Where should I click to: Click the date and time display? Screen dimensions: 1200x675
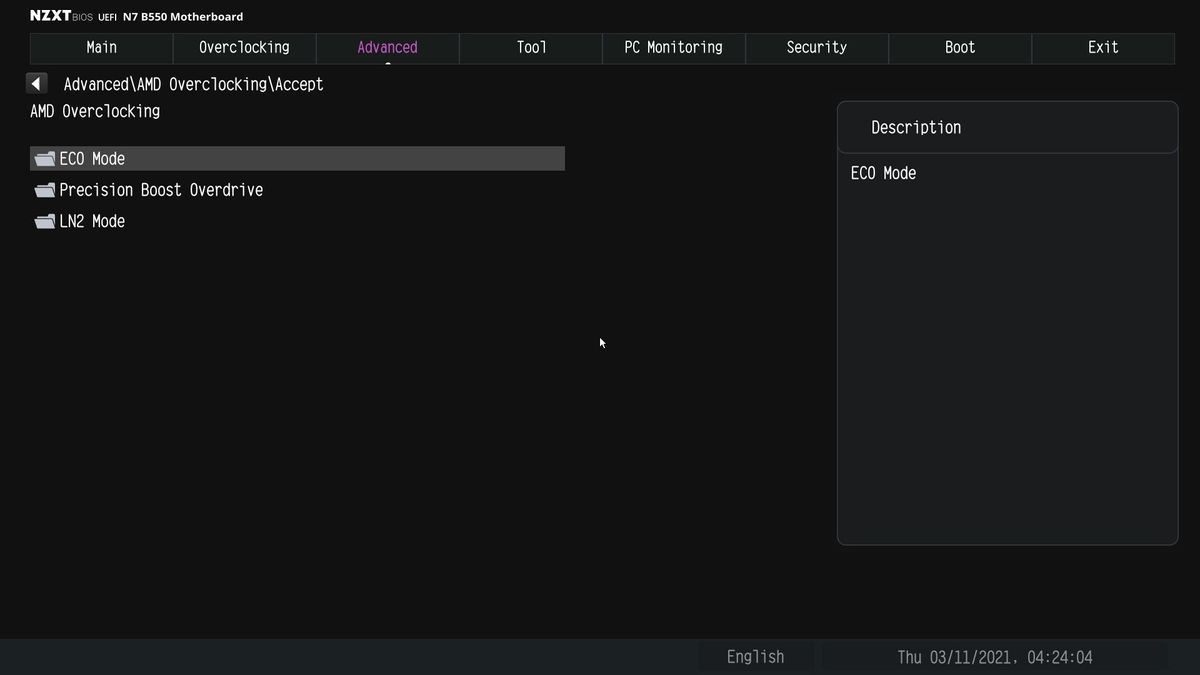(995, 657)
